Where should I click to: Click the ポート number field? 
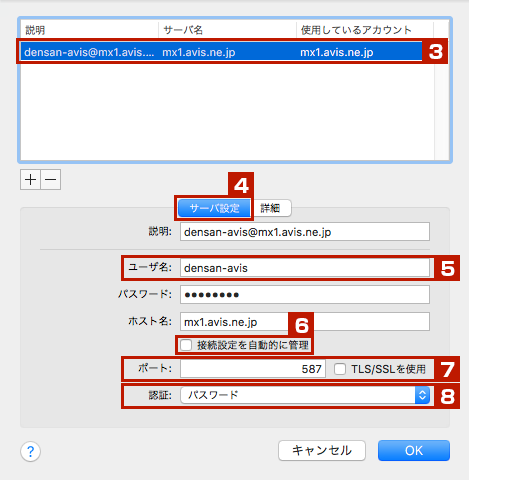(253, 368)
